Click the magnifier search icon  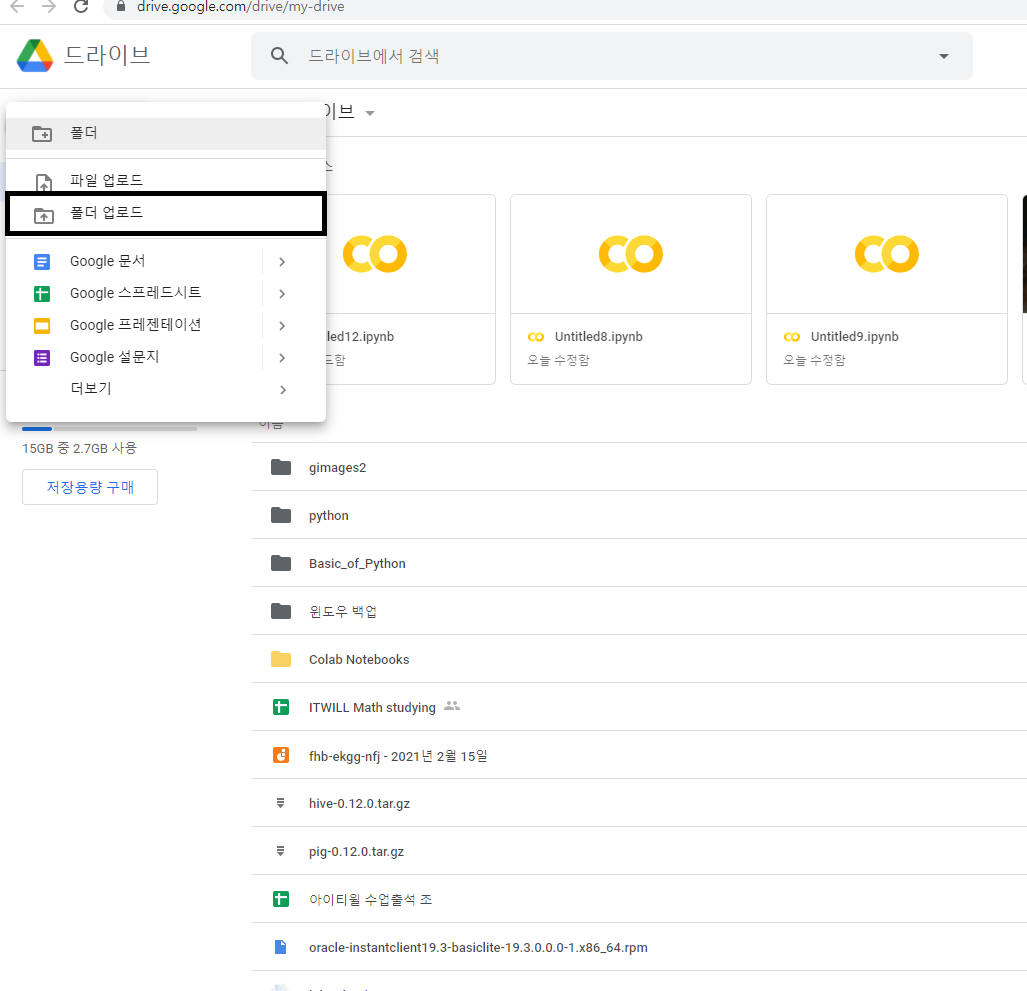(x=280, y=56)
